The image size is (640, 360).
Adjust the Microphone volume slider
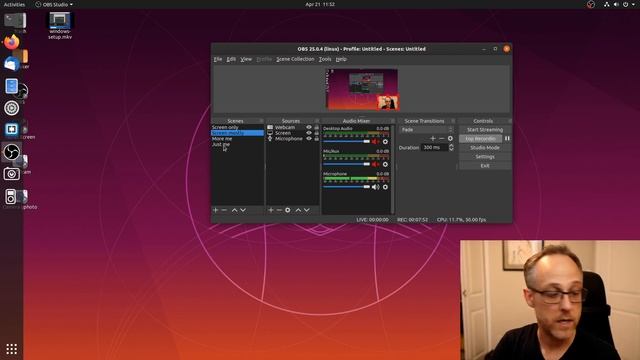coord(347,187)
